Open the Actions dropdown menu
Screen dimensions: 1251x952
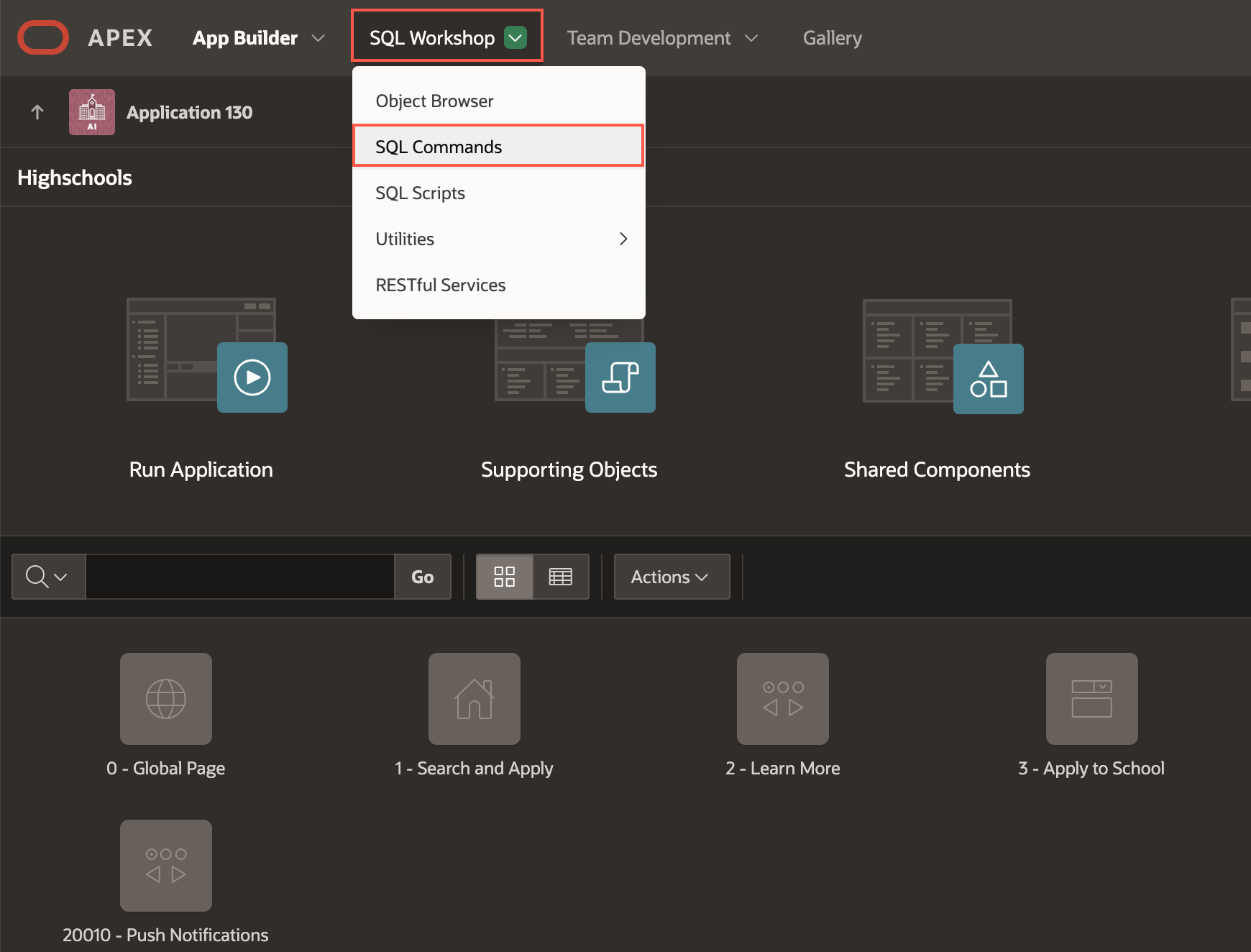pos(672,577)
